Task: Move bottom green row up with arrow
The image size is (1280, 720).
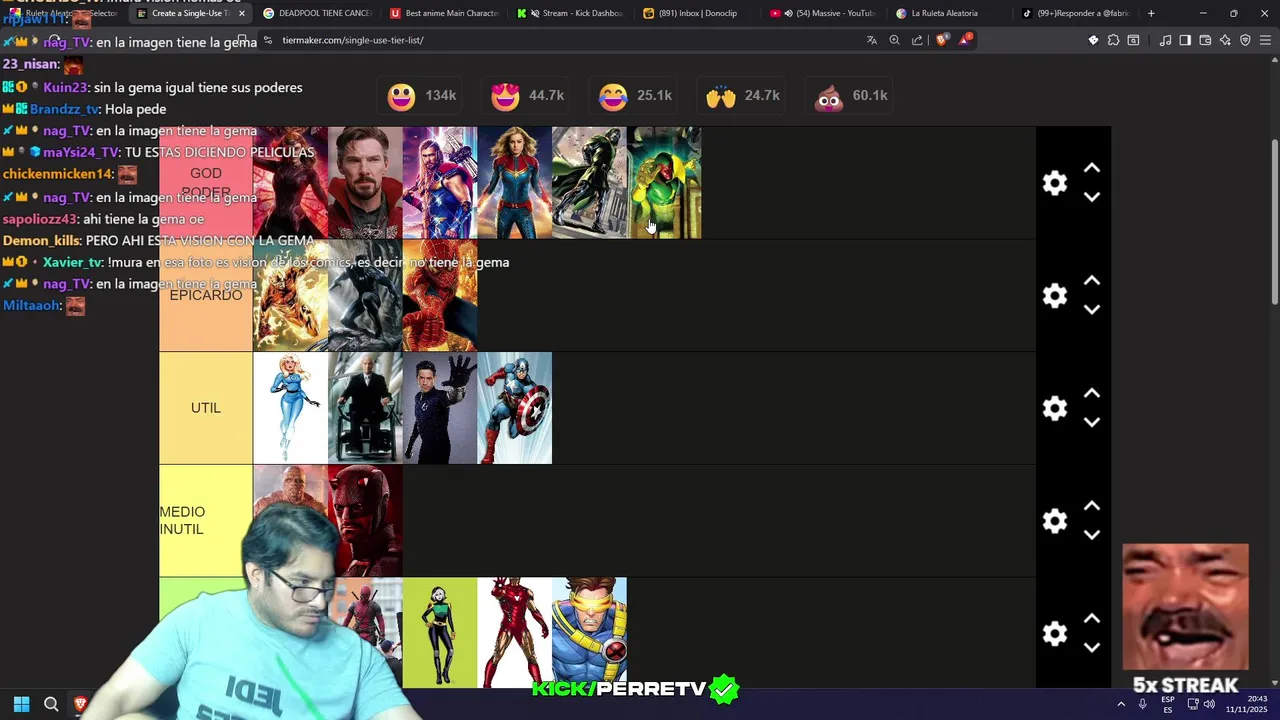Action: pyautogui.click(x=1092, y=620)
